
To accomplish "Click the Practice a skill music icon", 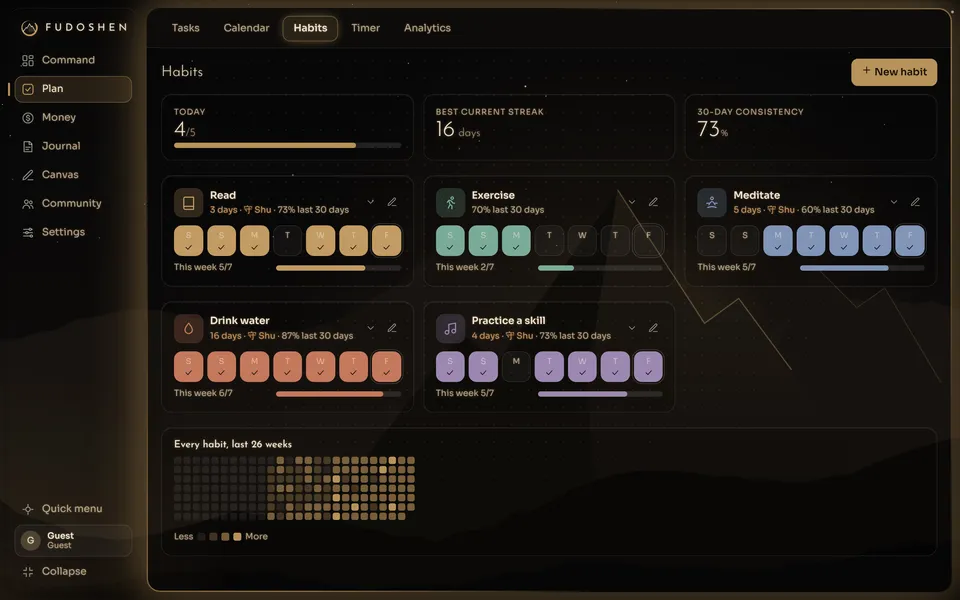I will tap(451, 329).
